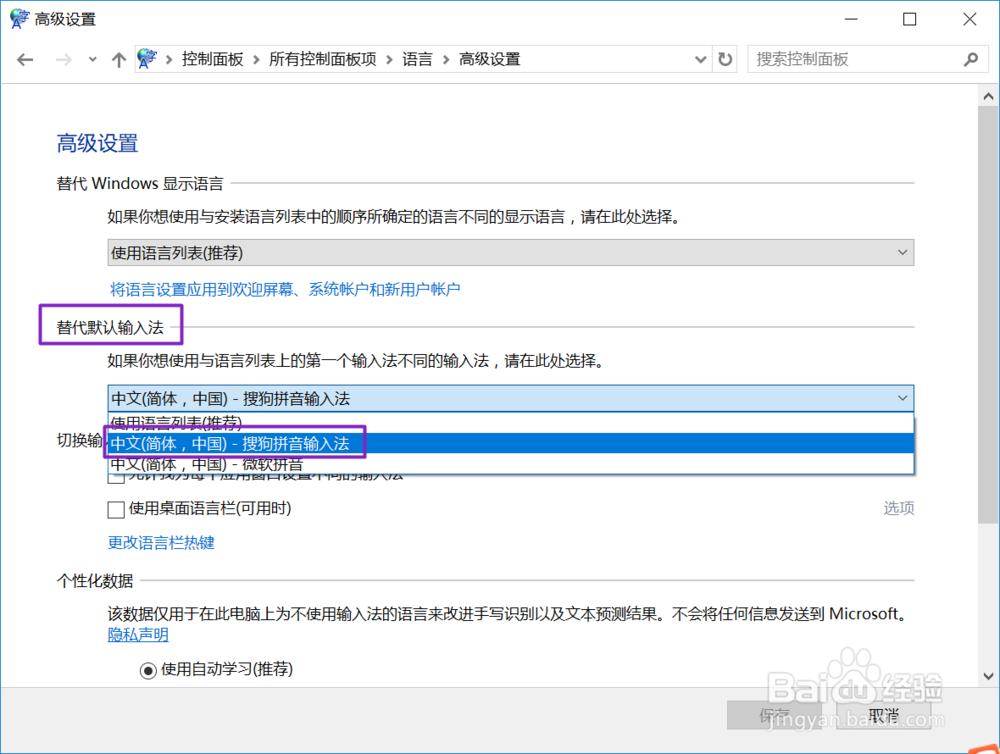The image size is (1000, 754).
Task: Navigate to 语言 breadcrumb item
Action: 418,59
